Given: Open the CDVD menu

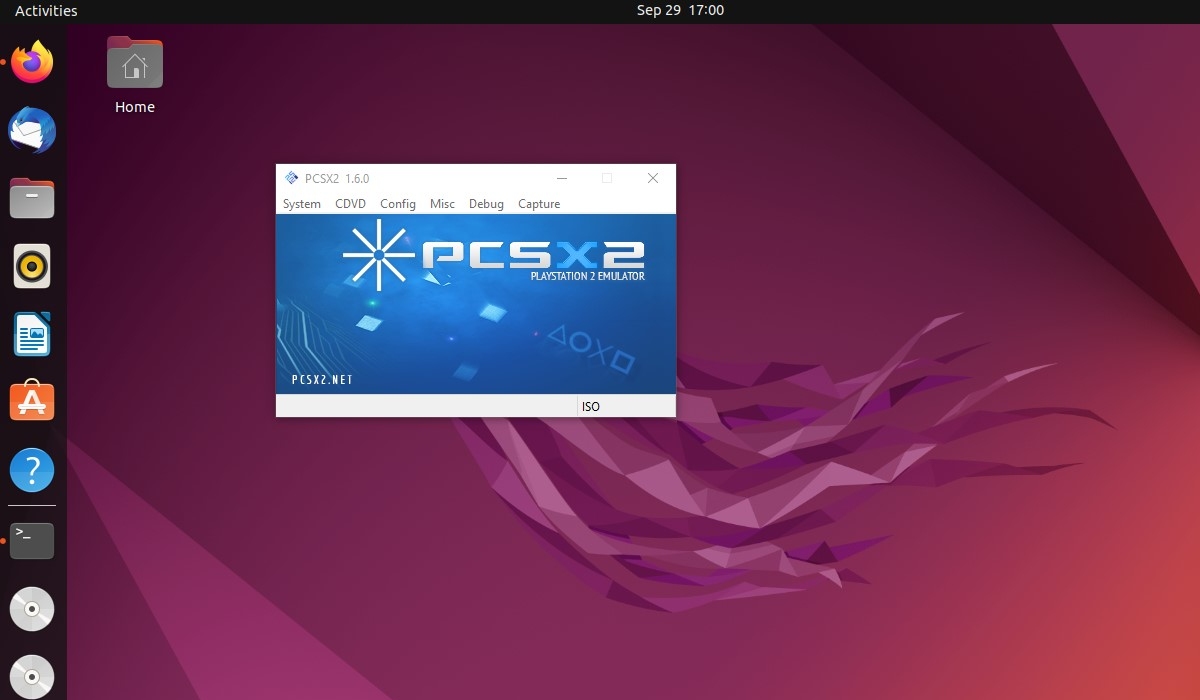Looking at the screenshot, I should [350, 204].
